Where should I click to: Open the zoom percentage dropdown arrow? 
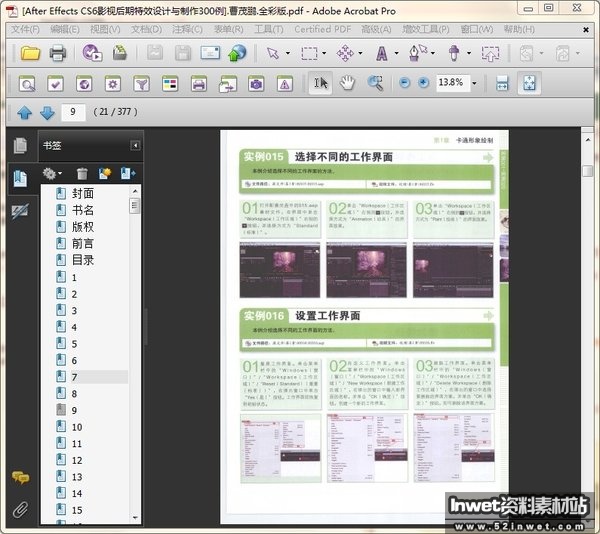(474, 83)
